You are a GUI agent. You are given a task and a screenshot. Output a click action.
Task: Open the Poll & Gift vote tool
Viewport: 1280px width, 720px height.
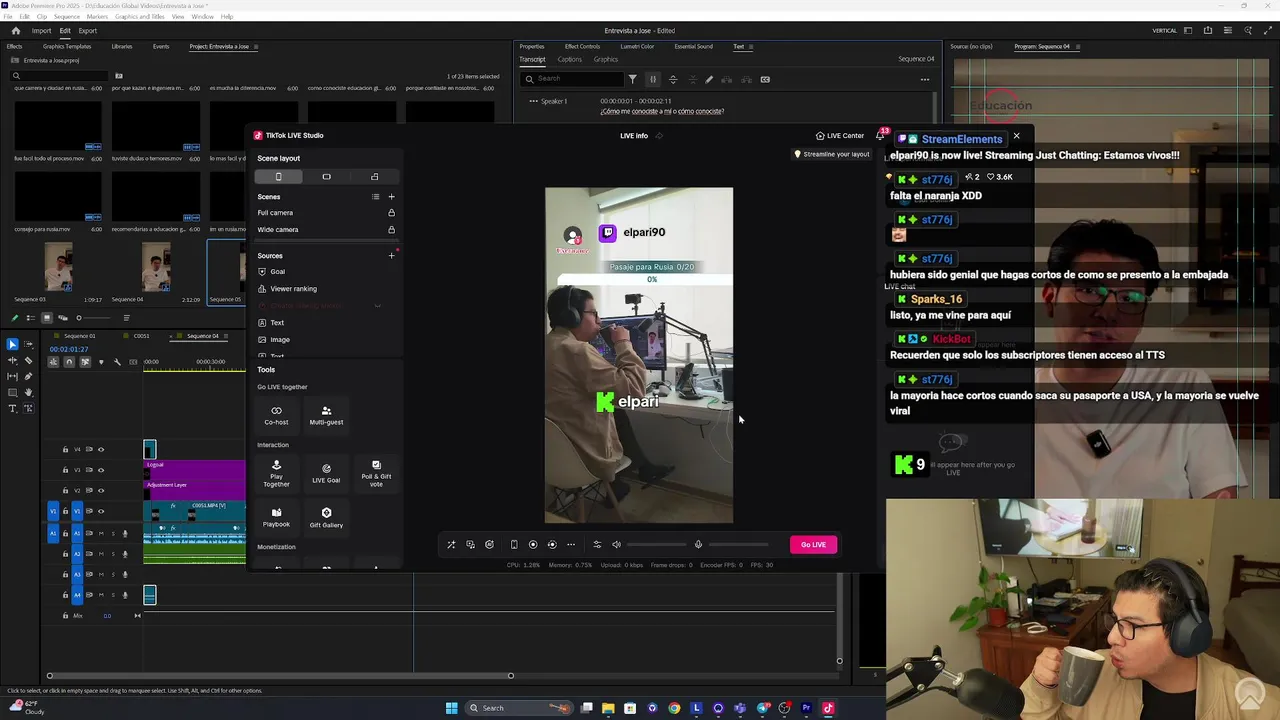pos(376,474)
